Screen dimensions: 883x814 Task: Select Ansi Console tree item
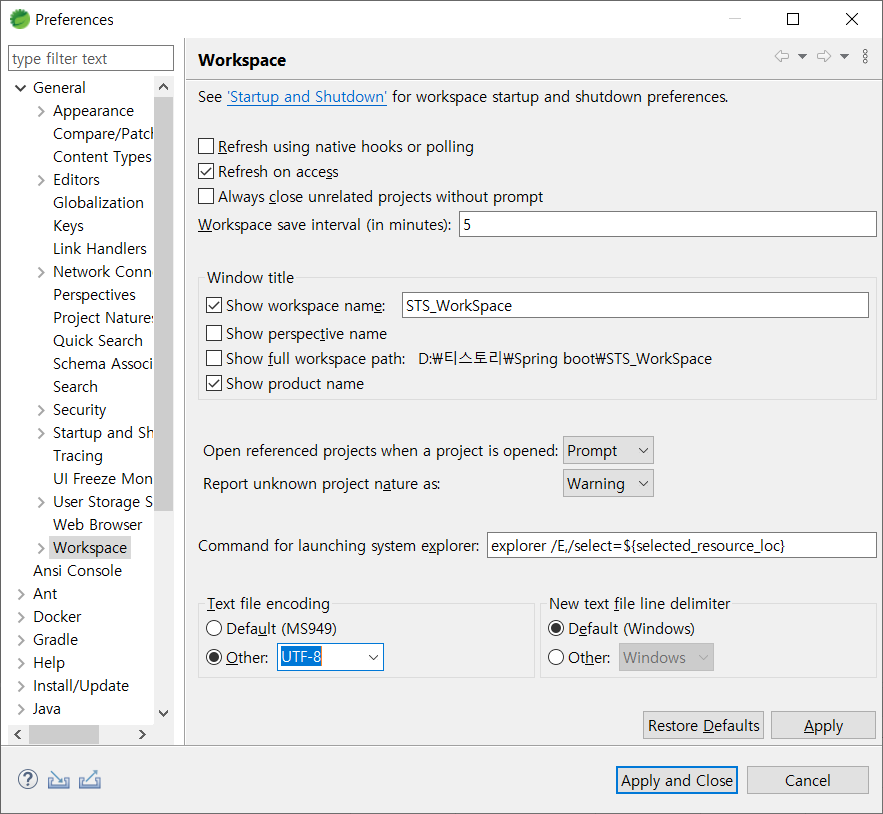point(78,571)
